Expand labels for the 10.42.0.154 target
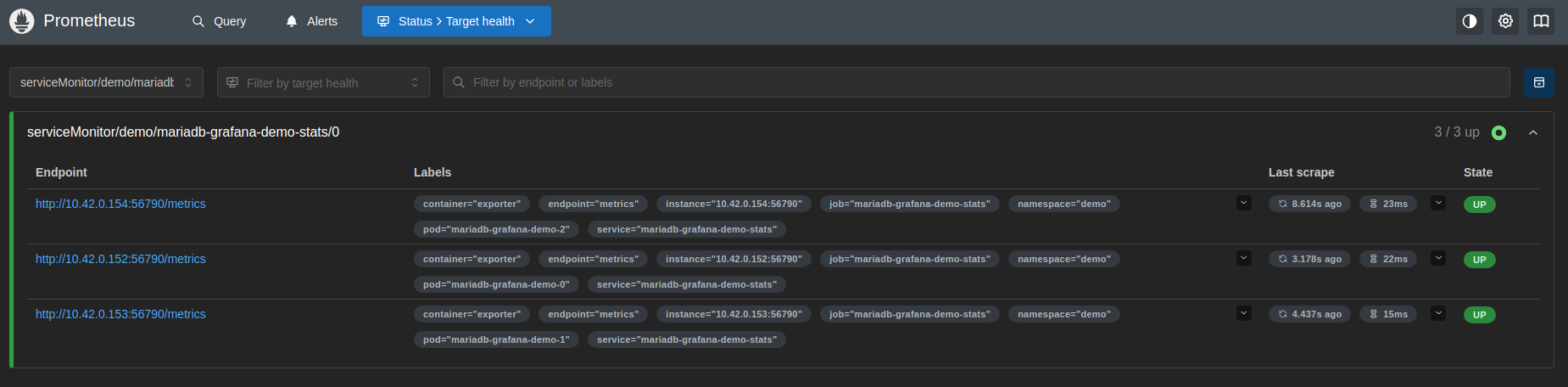This screenshot has width=1568, height=387. 1244,203
